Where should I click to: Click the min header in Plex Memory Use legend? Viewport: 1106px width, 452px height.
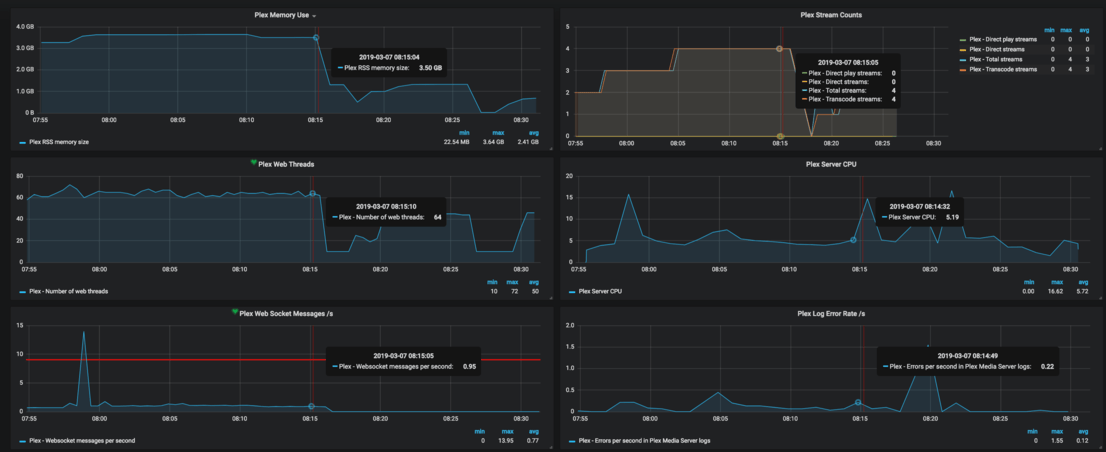pos(465,133)
